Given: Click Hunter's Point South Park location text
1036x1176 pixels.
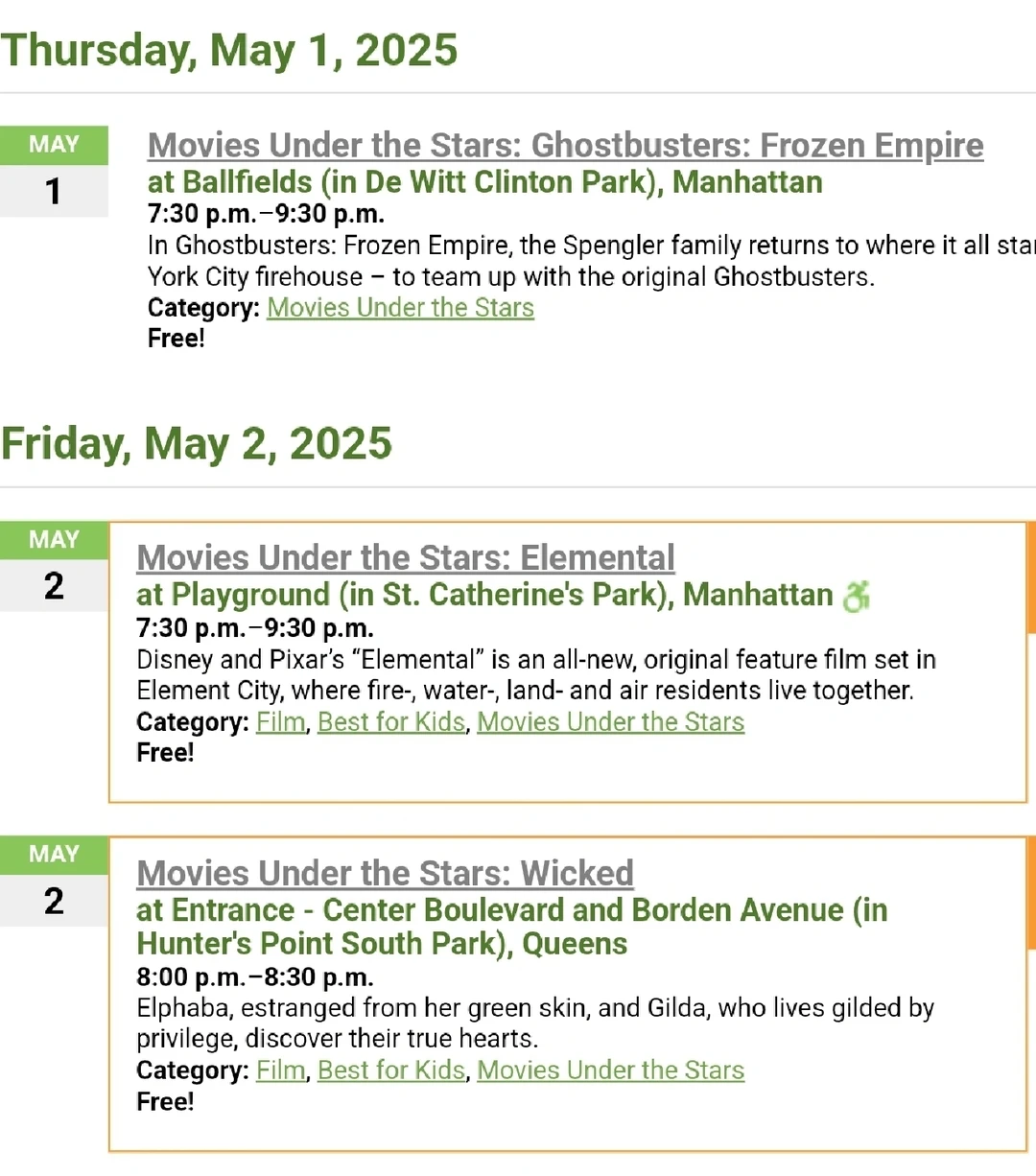Looking at the screenshot, I should tap(512, 927).
